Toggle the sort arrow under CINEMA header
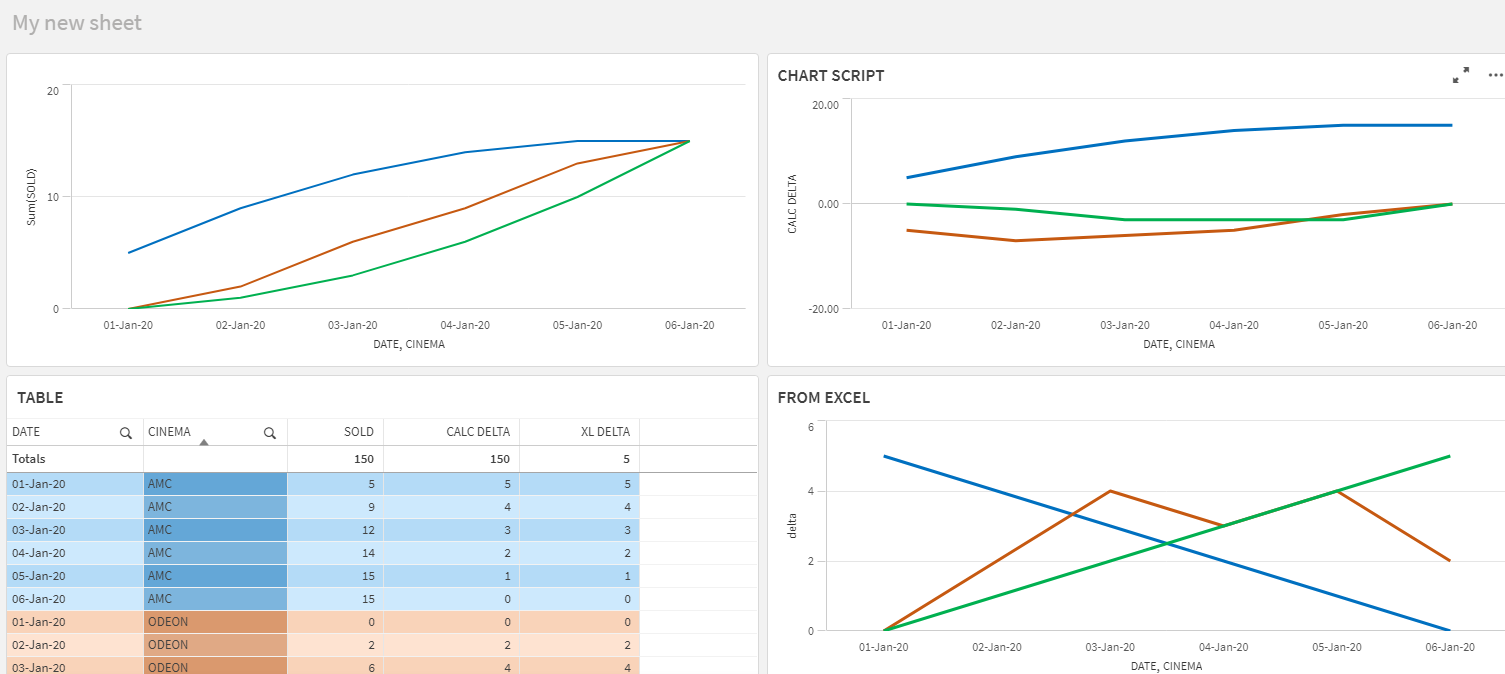 [204, 442]
